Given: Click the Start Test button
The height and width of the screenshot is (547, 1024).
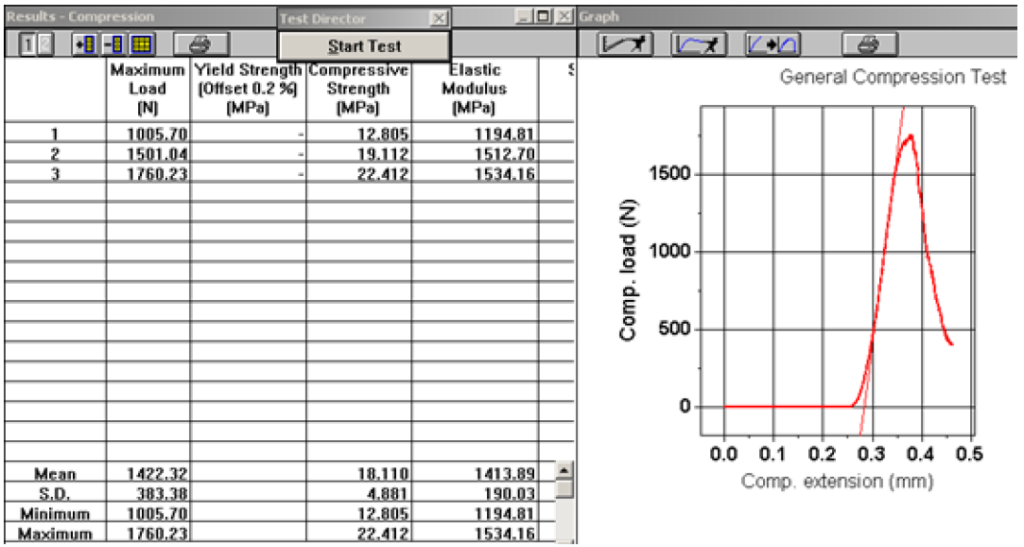Looking at the screenshot, I should point(364,46).
